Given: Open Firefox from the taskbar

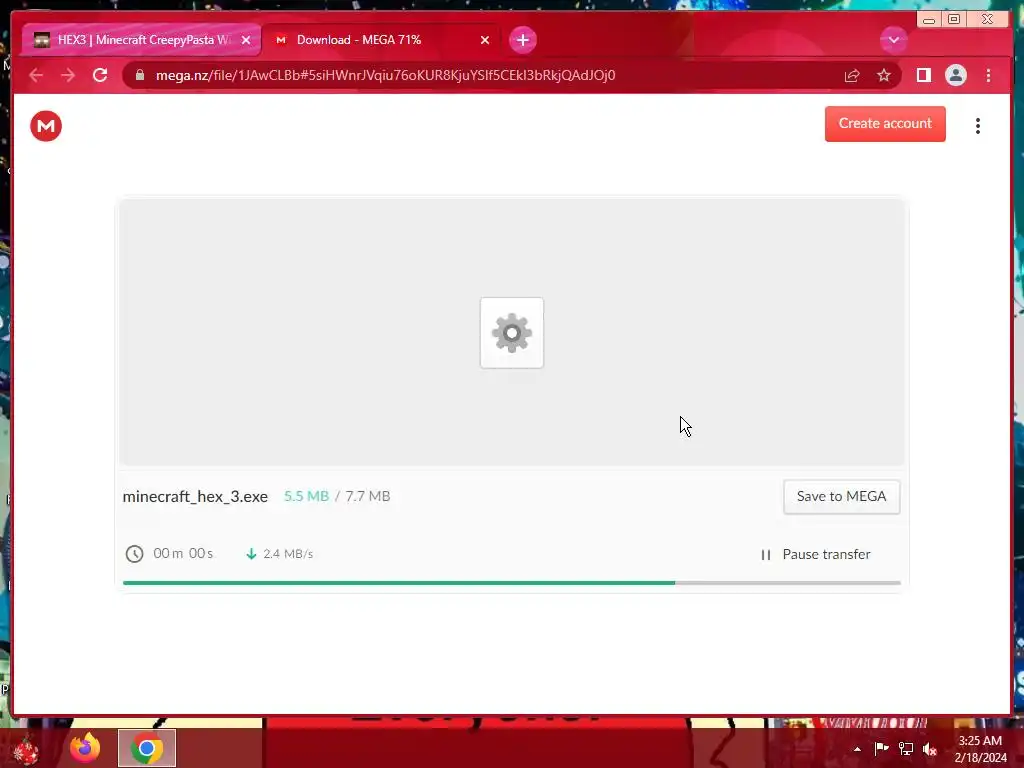Looking at the screenshot, I should pos(85,748).
